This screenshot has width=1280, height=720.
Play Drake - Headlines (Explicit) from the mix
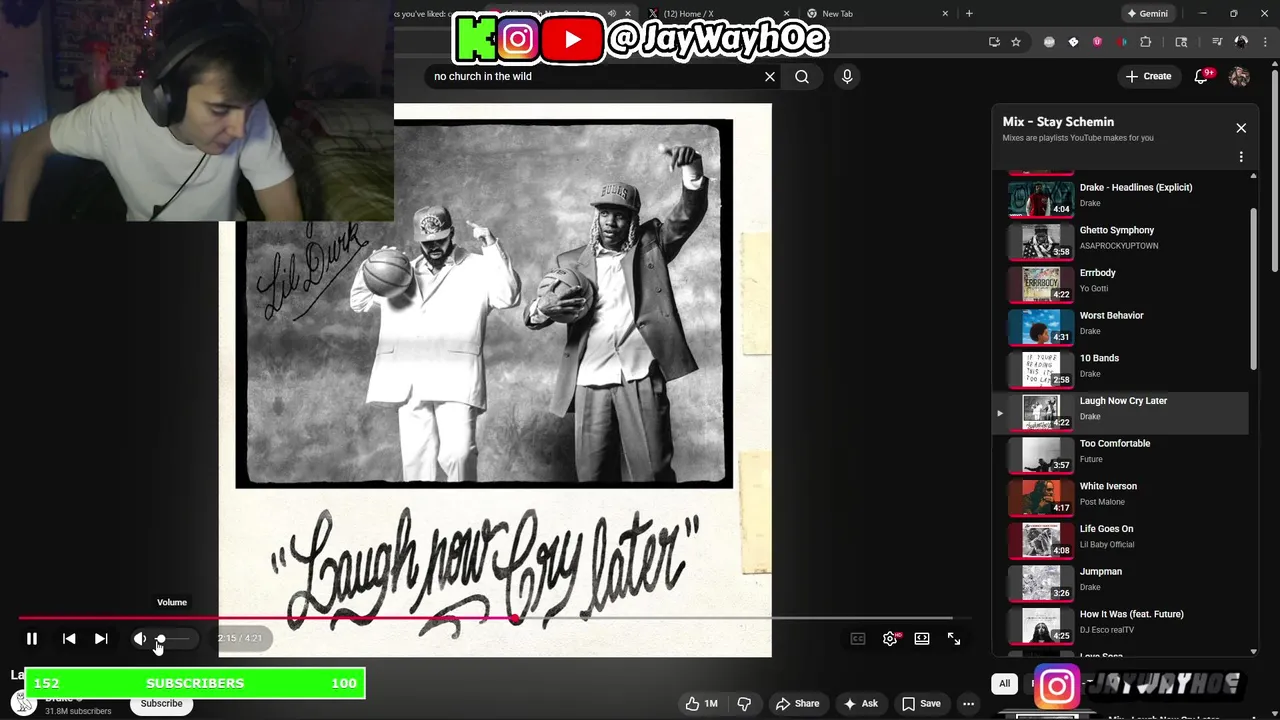point(1120,195)
